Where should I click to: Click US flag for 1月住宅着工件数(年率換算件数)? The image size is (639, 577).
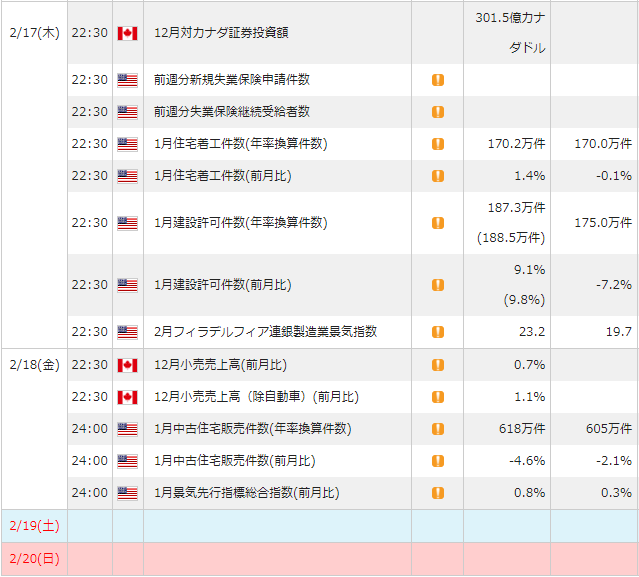point(128,144)
